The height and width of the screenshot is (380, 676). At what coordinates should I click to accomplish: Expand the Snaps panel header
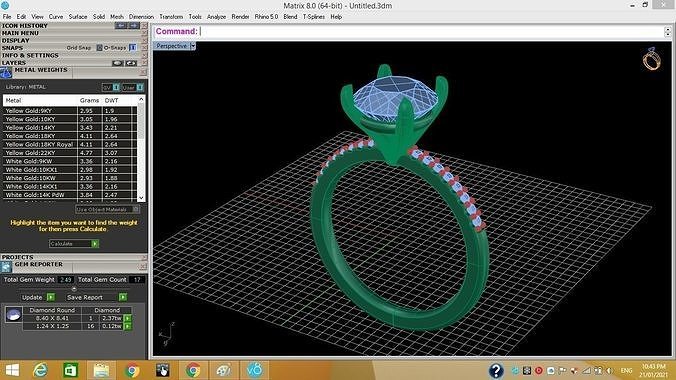[x=12, y=48]
